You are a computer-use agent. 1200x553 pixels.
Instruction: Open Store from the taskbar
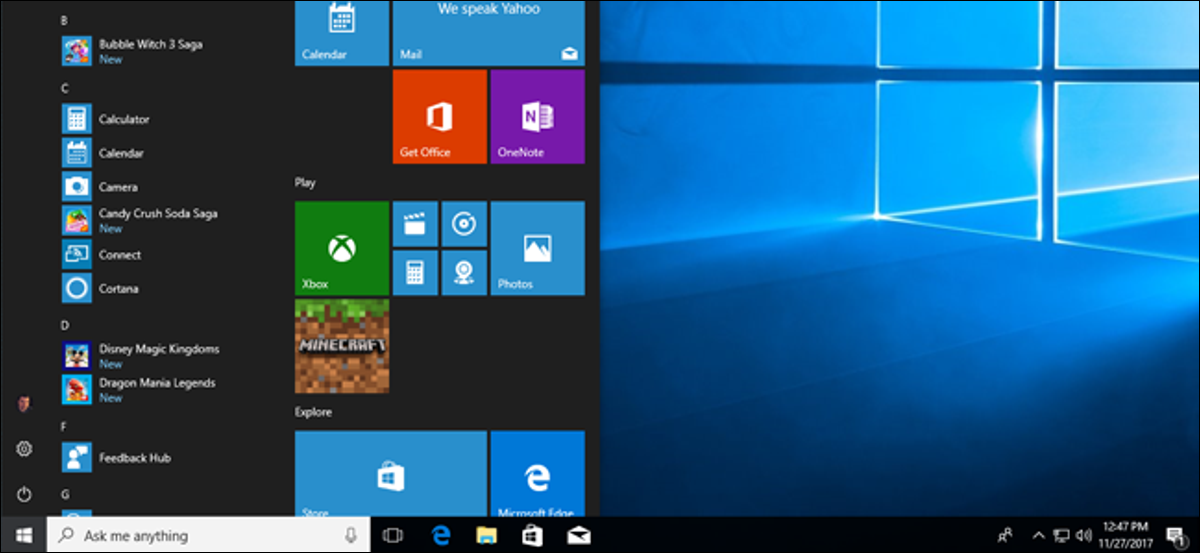click(533, 535)
